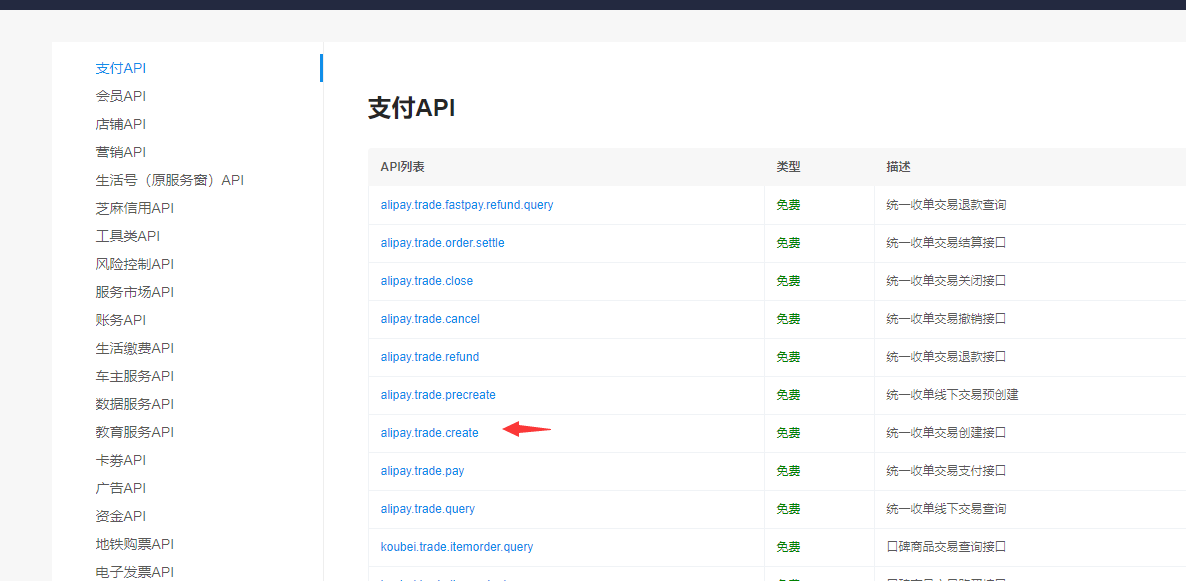Click 免费 in alipay.trade.query row
Screen dimensions: 1186x581
(x=788, y=508)
